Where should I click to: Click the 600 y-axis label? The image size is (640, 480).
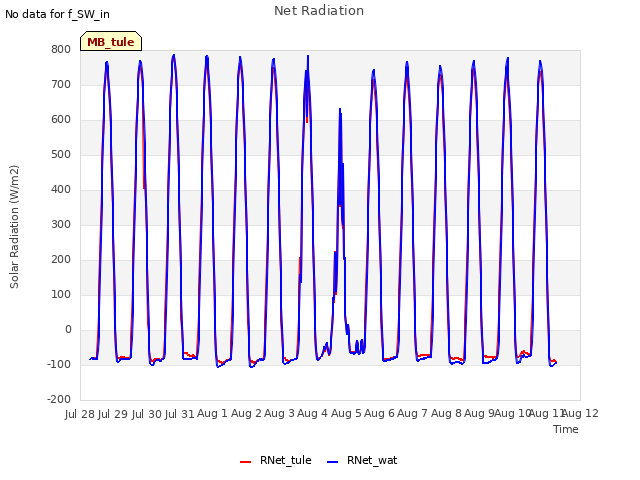coord(61,120)
